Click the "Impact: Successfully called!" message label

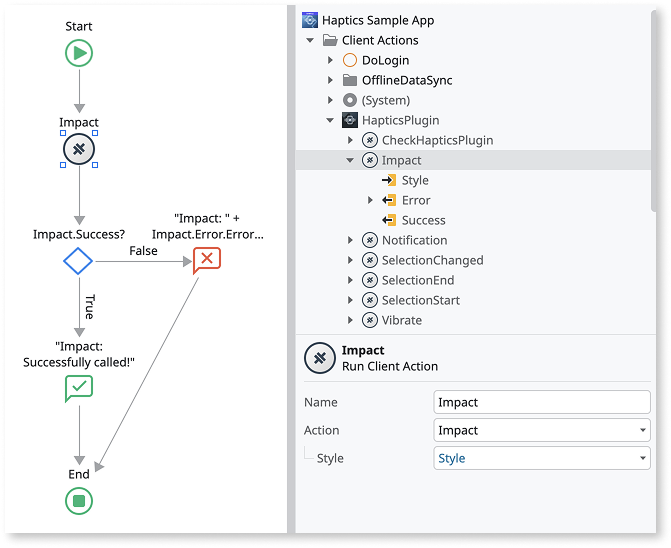coord(79,355)
